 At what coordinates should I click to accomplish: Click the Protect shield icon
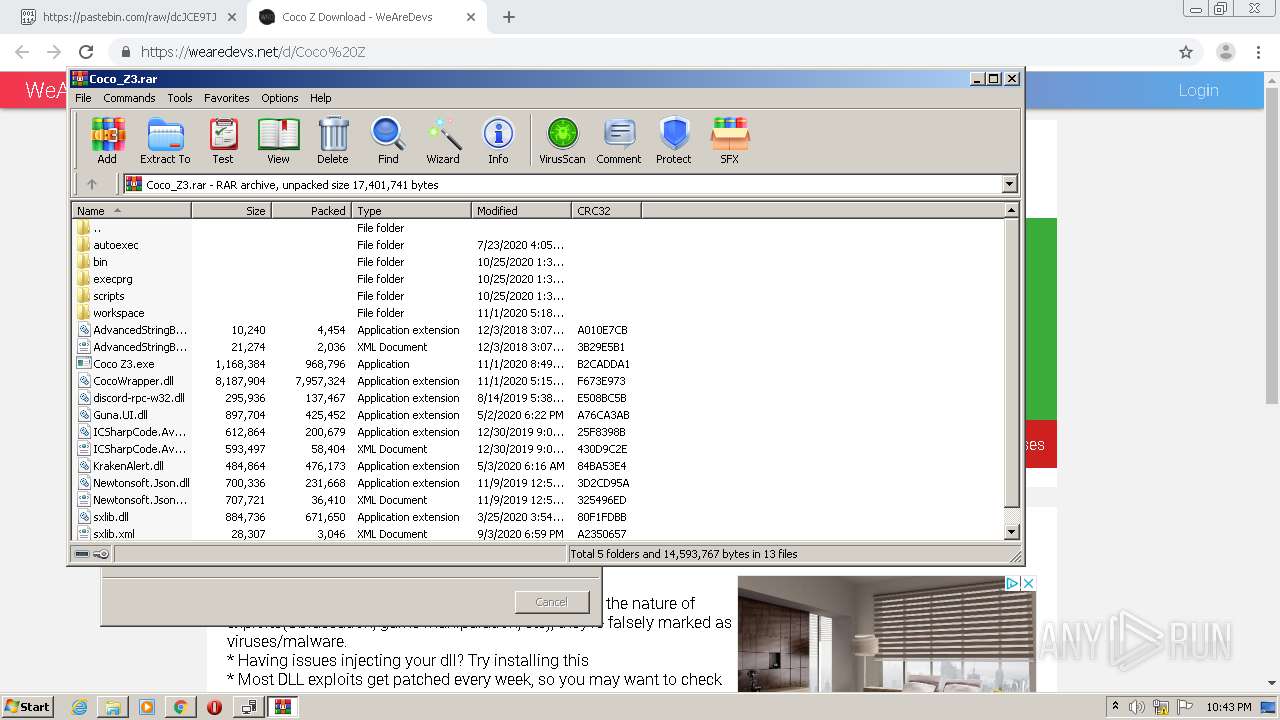674,140
